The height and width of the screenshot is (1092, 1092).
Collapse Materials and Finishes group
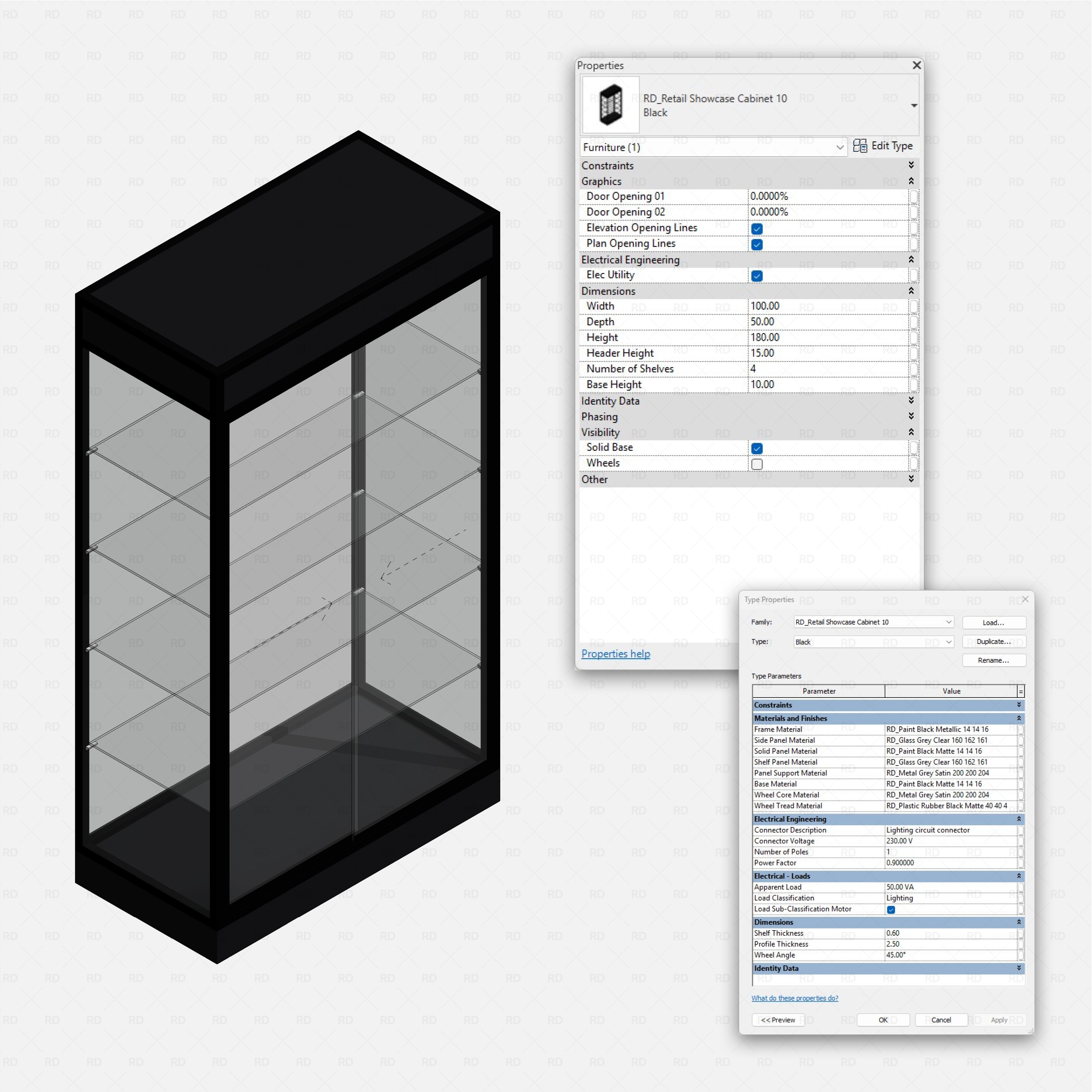click(1019, 718)
